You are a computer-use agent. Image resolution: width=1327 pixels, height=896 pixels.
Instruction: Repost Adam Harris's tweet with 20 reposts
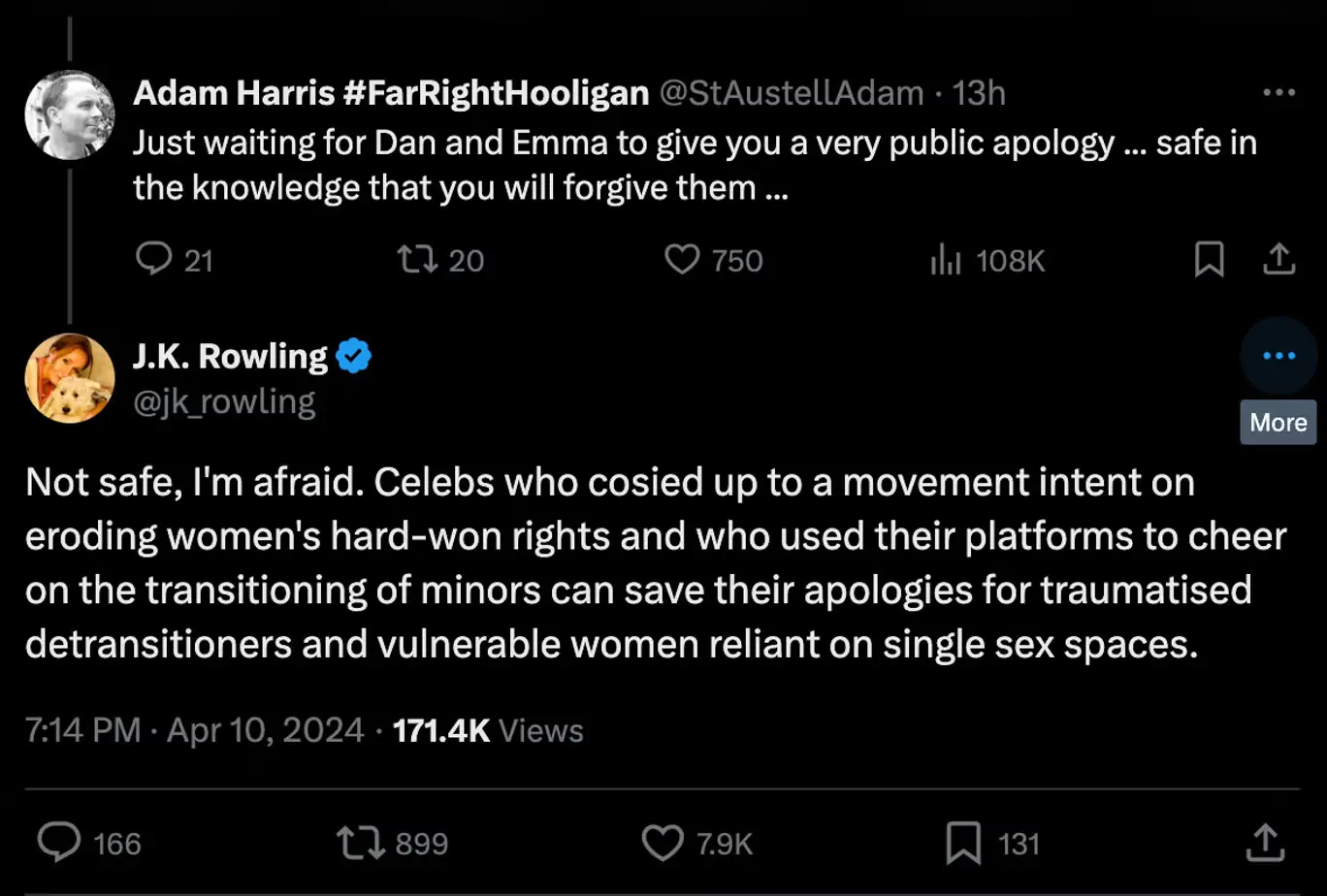coord(416,260)
